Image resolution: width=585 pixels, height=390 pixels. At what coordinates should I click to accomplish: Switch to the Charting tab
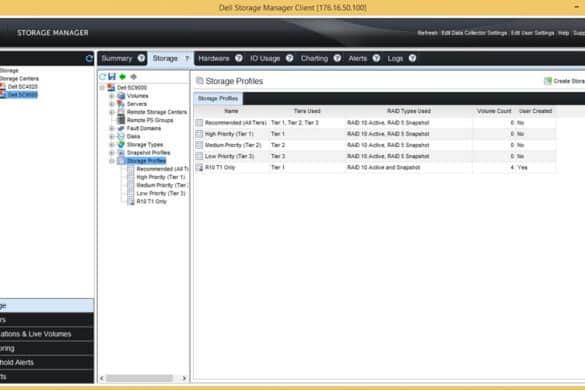point(314,59)
